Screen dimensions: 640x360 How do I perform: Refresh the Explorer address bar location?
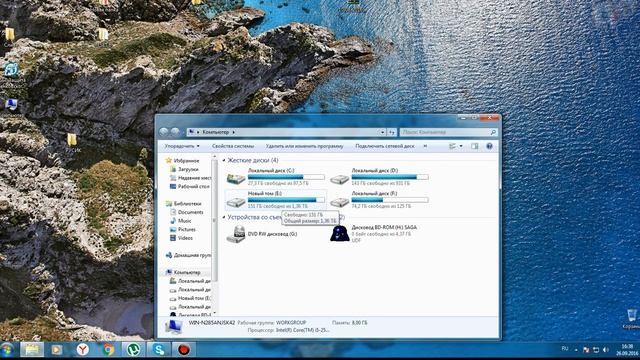391,132
